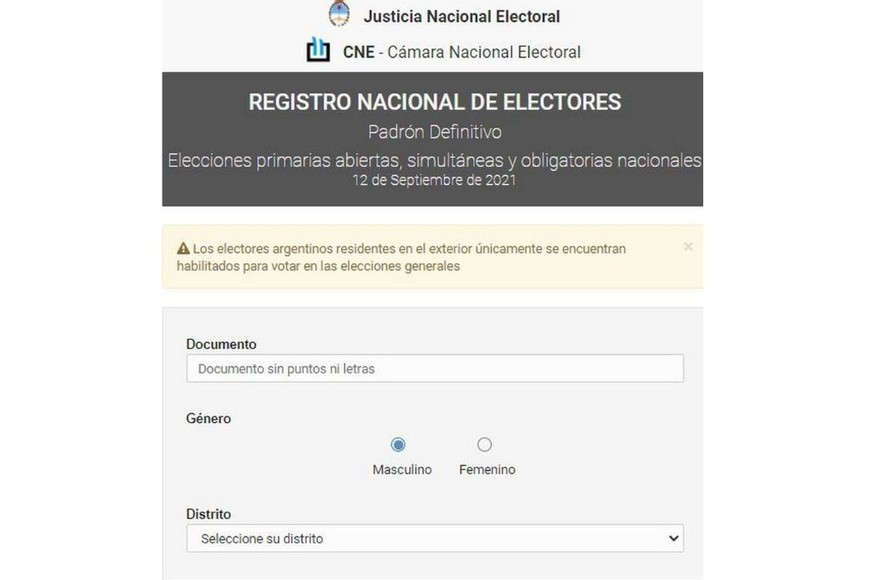This screenshot has width=870, height=580.
Task: Select the Femenino radio button
Action: tap(485, 445)
